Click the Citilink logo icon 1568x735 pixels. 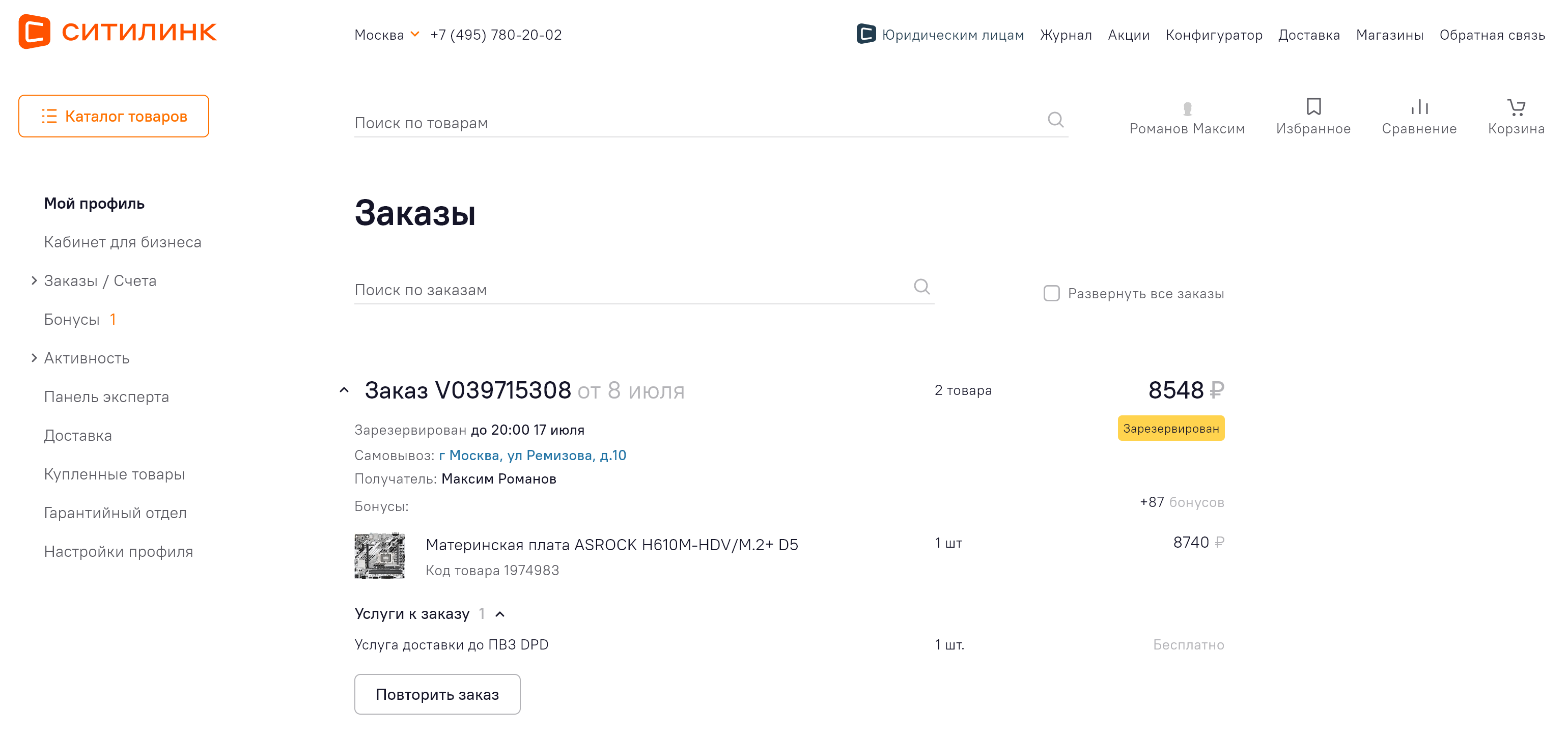click(34, 31)
